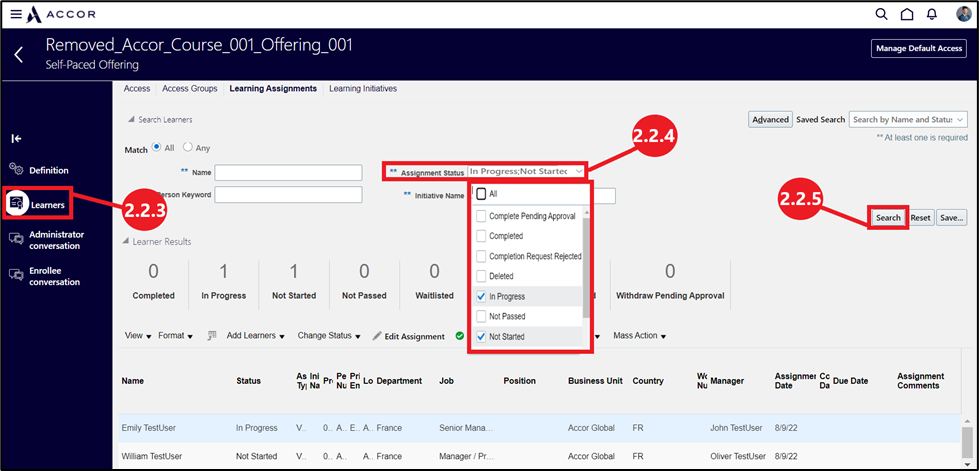Click the In Progress count tile
Image resolution: width=979 pixels, height=471 pixels.
point(224,282)
